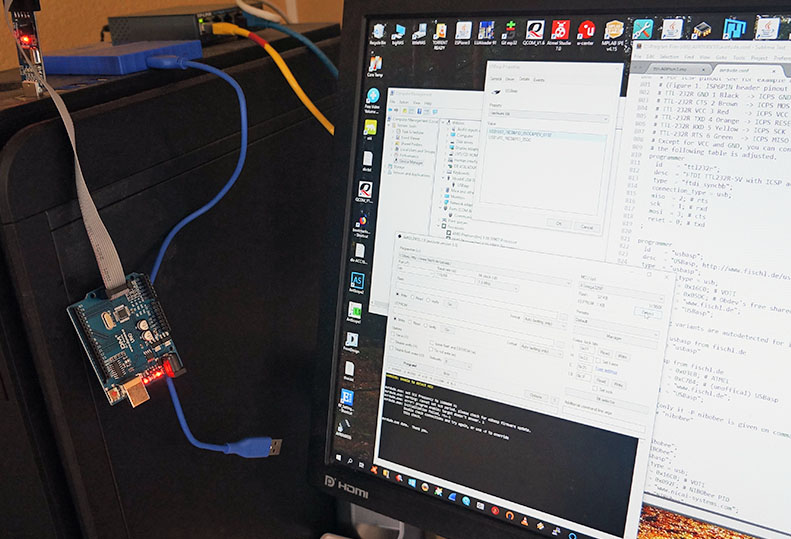Open the flash Format dropdown in AVRDUDESS
791x539 pixels.
pos(545,322)
